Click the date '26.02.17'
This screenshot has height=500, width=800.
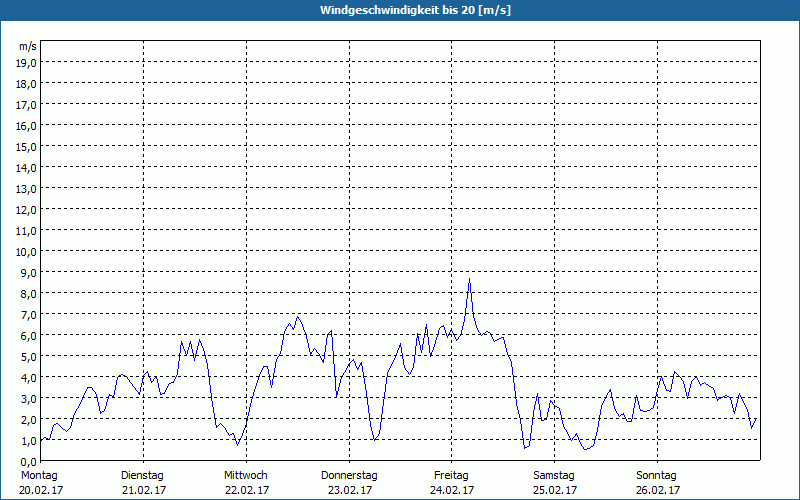tap(658, 490)
